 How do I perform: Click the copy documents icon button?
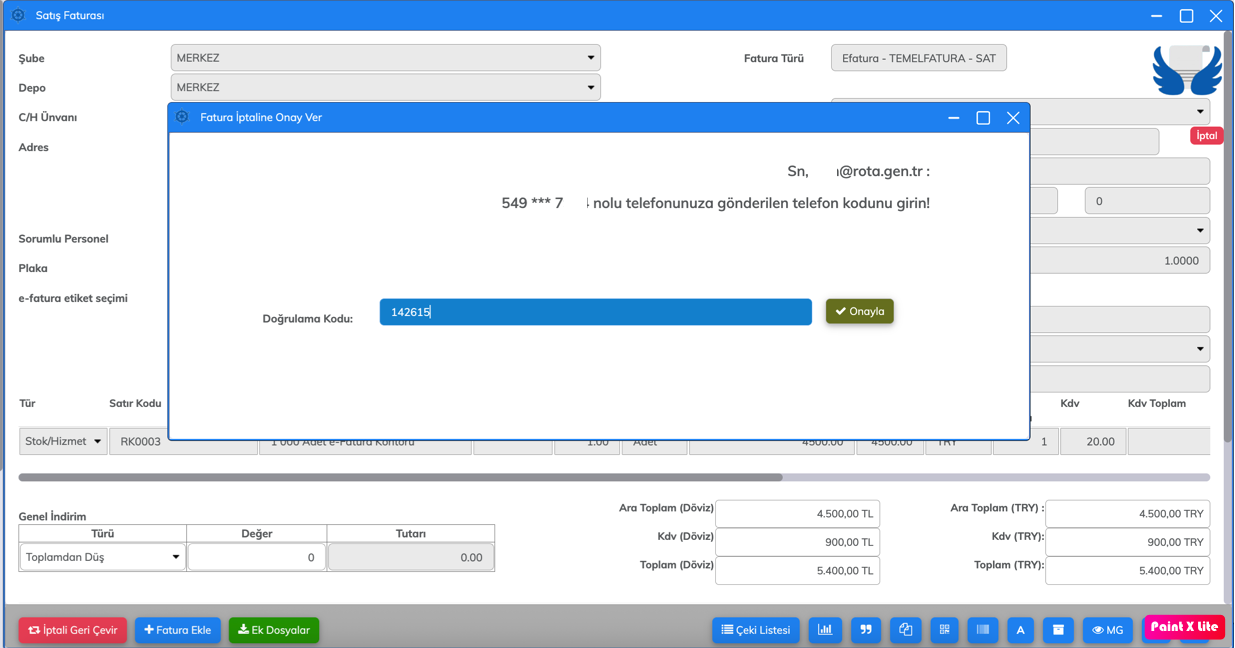coord(905,630)
